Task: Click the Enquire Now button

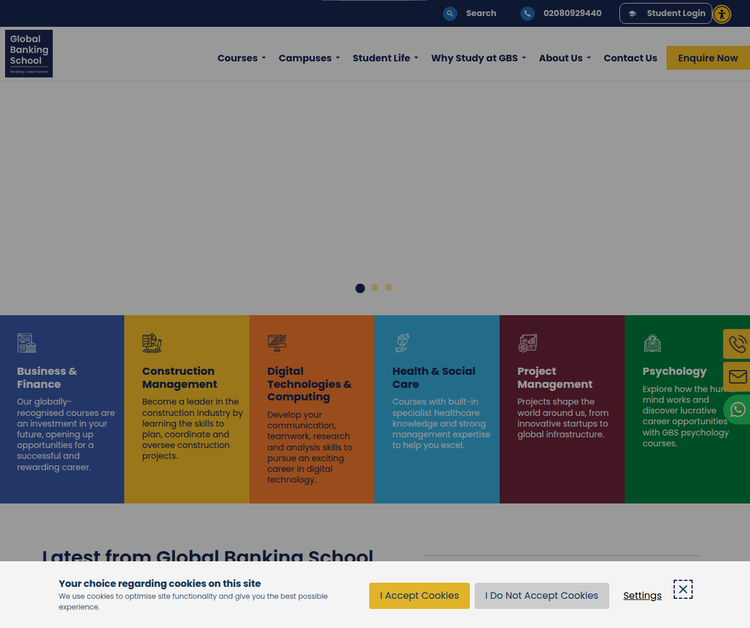Action: (x=708, y=58)
